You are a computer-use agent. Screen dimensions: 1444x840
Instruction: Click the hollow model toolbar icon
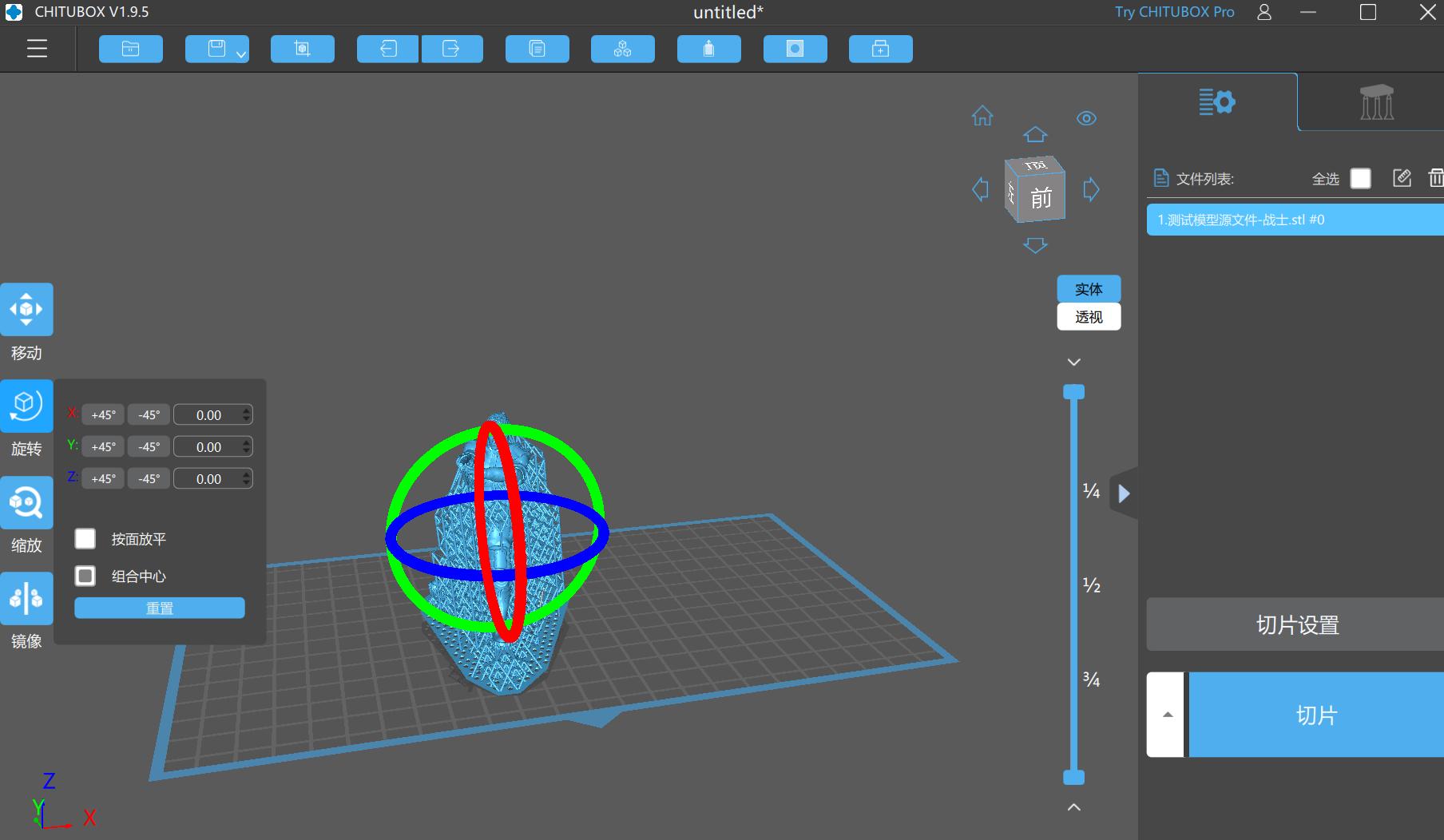point(708,49)
